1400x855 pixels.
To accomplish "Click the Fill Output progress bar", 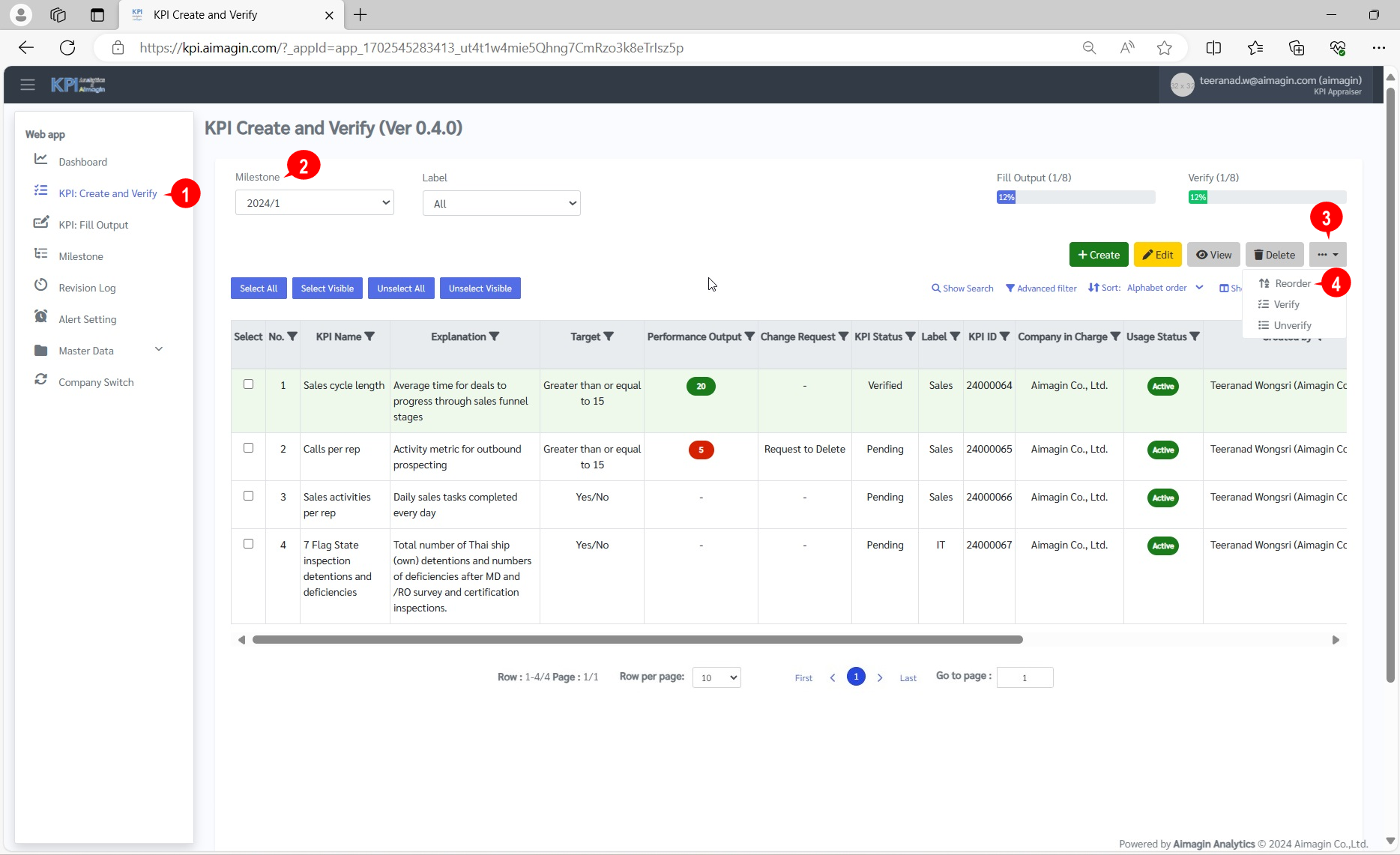I will [x=1075, y=197].
